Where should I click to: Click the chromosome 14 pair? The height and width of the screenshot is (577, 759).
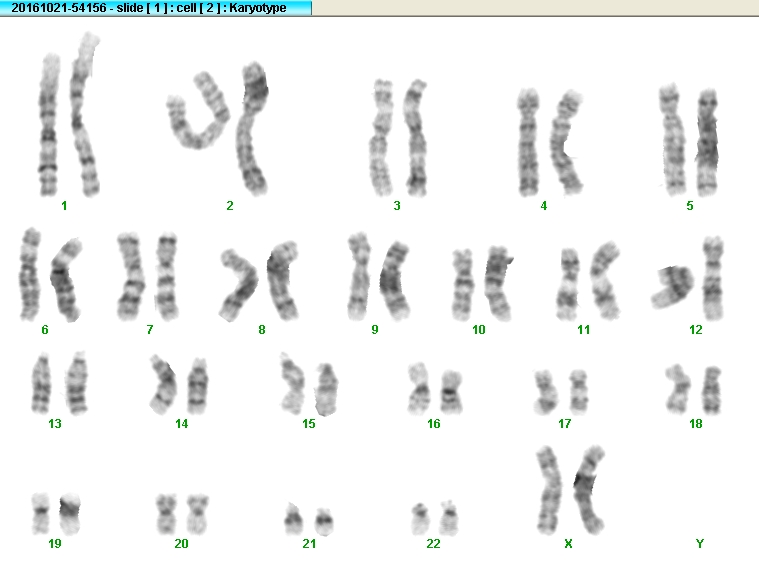click(x=179, y=385)
